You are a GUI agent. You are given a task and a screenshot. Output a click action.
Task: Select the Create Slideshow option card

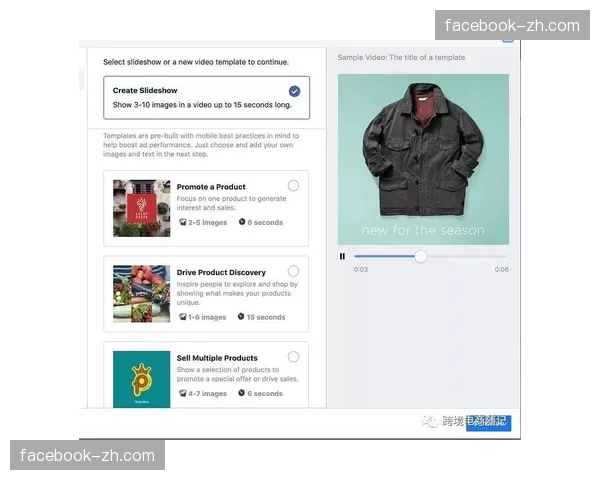[x=206, y=98]
